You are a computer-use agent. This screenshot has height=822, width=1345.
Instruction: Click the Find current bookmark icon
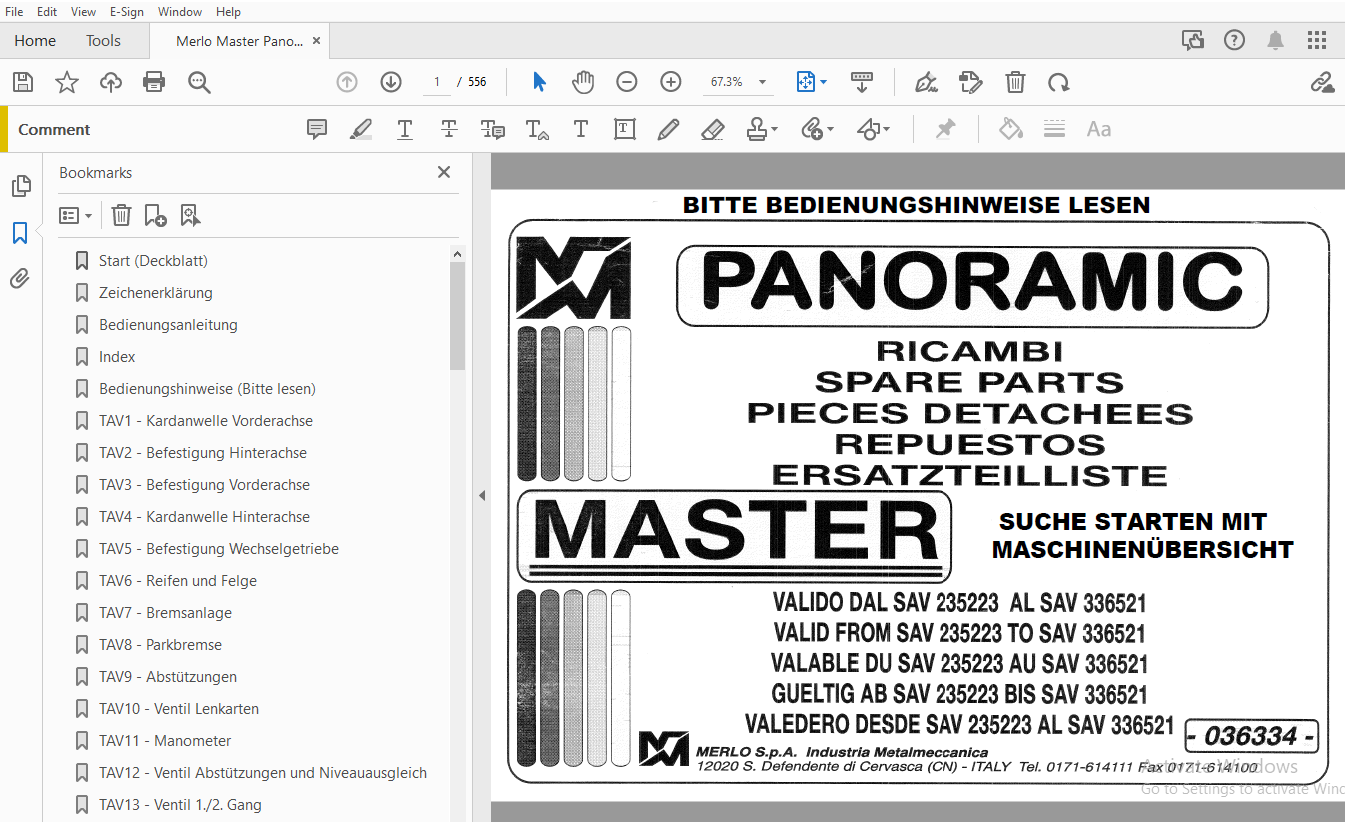[190, 215]
